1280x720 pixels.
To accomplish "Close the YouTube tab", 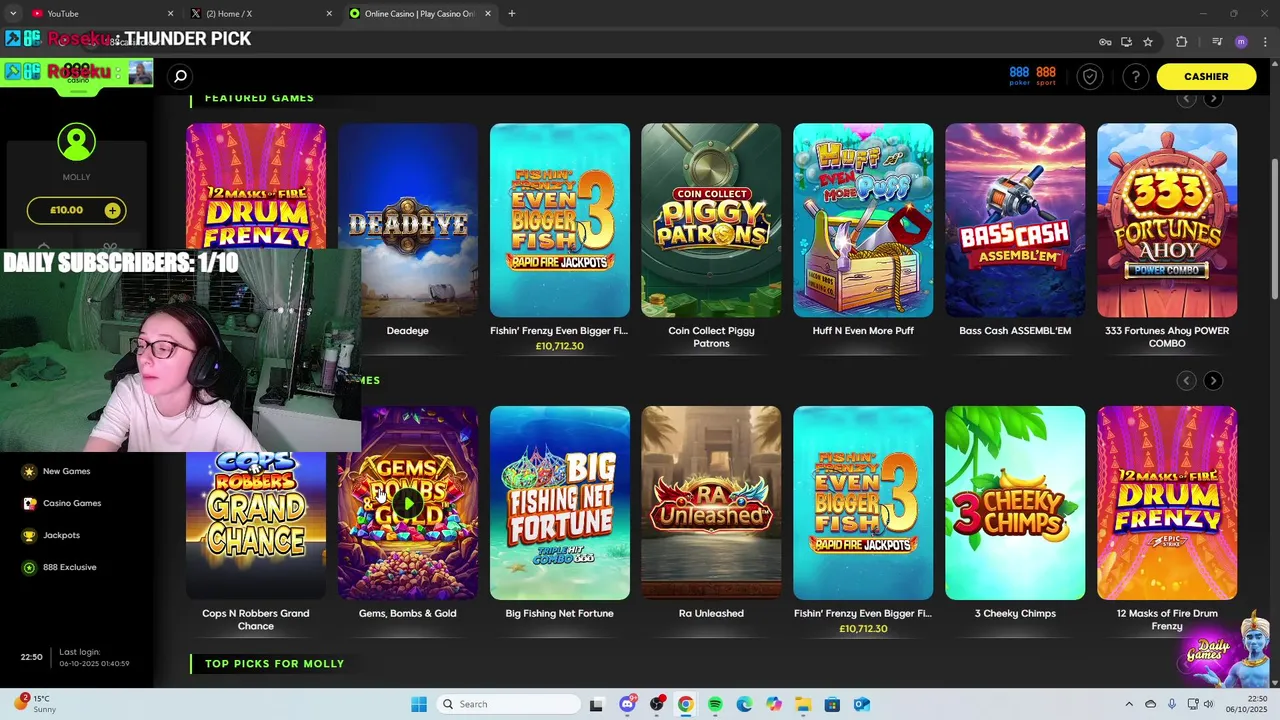I will click(170, 13).
